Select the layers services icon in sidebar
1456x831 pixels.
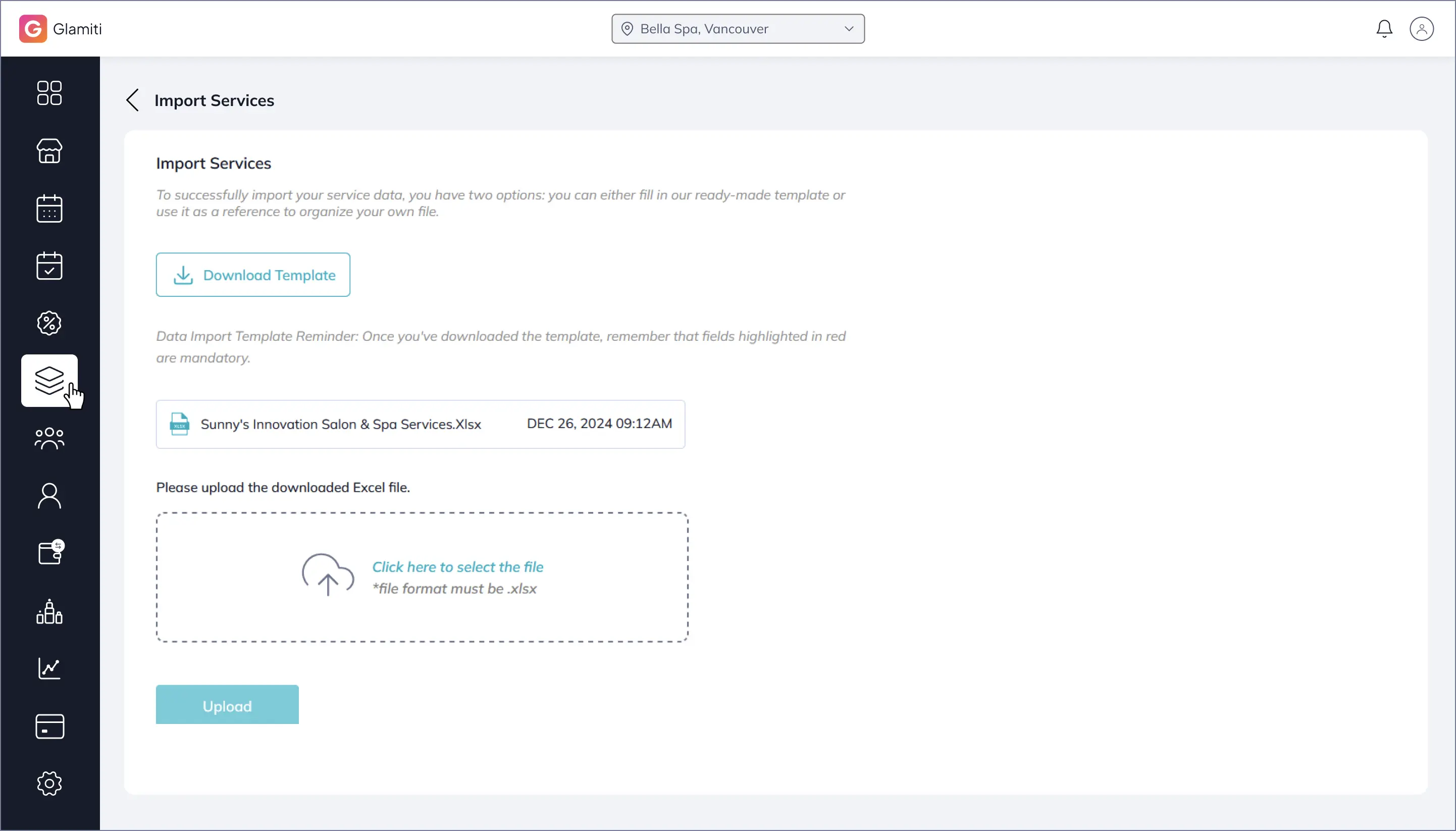49,381
